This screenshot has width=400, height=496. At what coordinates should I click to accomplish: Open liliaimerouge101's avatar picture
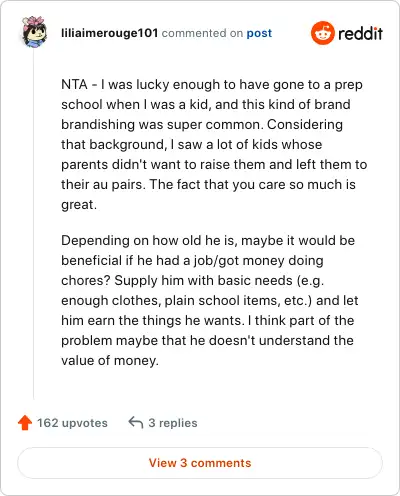[34, 32]
